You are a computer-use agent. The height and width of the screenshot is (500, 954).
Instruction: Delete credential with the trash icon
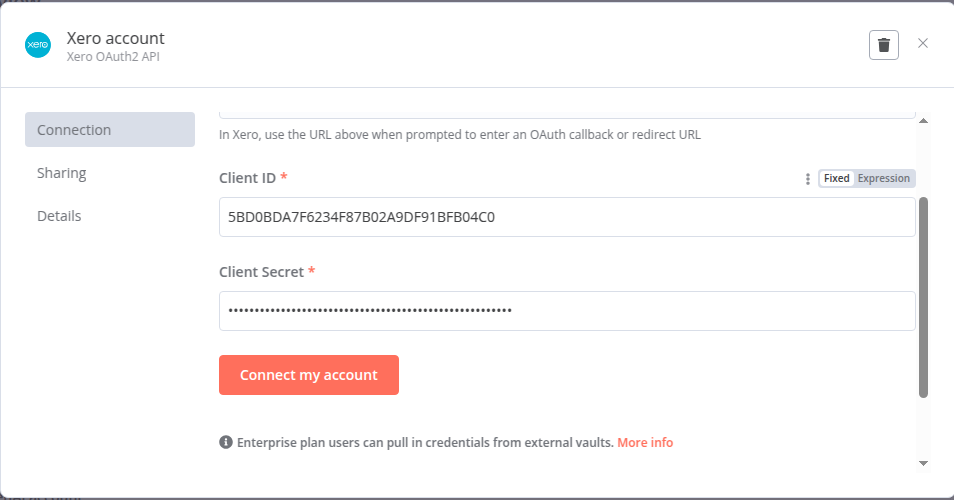click(x=884, y=44)
